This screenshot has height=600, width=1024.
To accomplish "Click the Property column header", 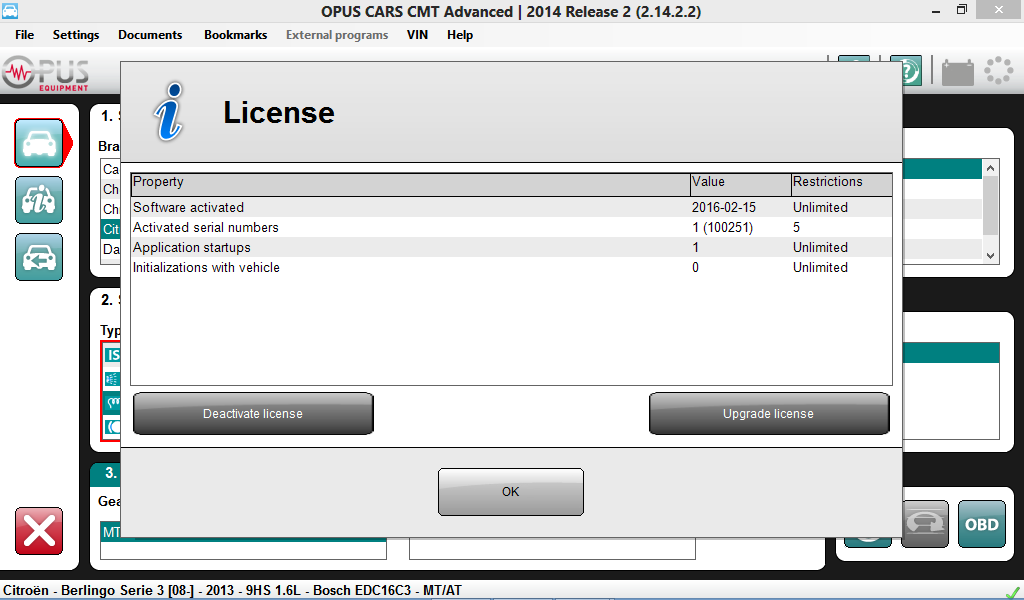I will point(410,185).
